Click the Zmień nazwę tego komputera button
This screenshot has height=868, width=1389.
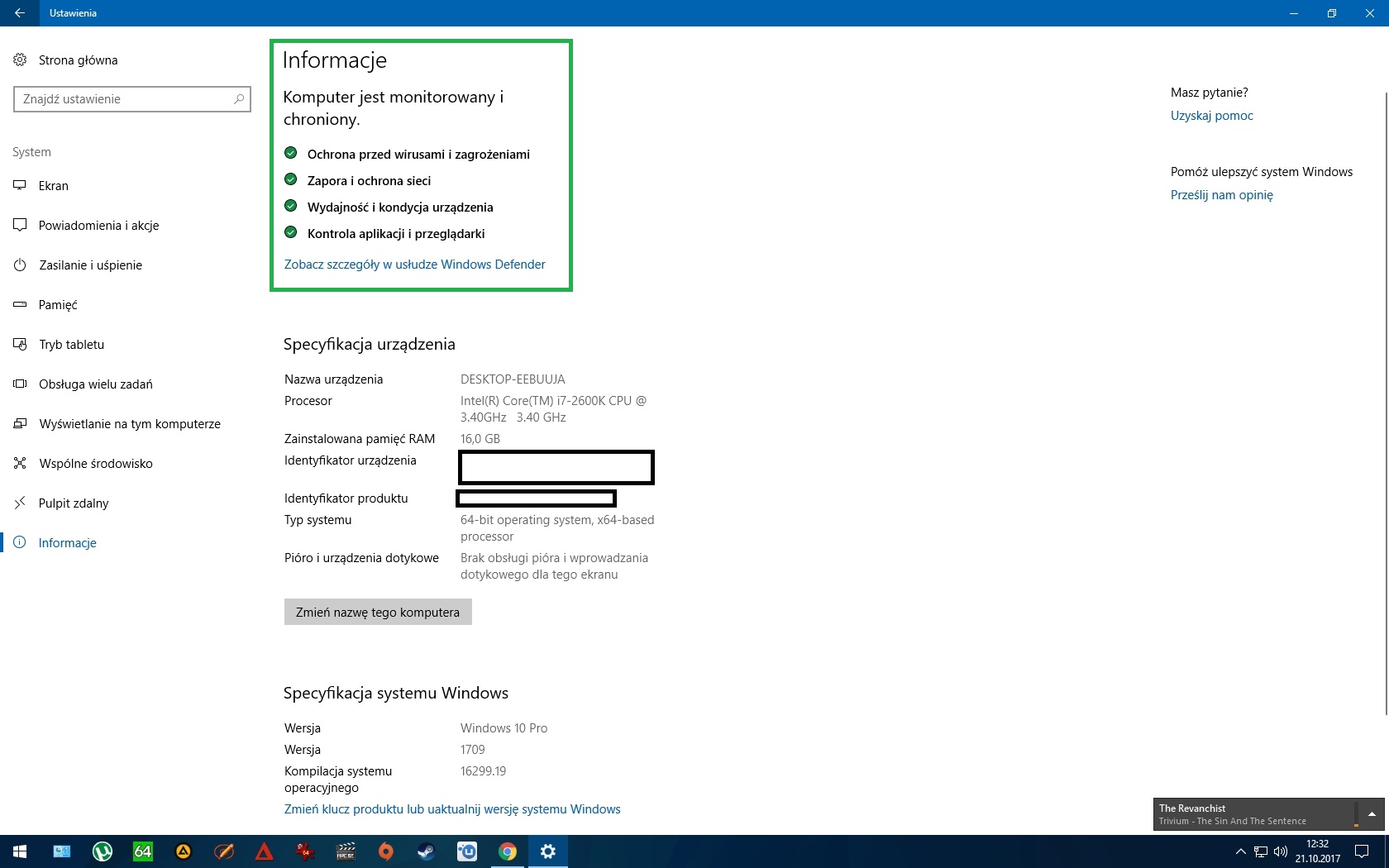[378, 613]
